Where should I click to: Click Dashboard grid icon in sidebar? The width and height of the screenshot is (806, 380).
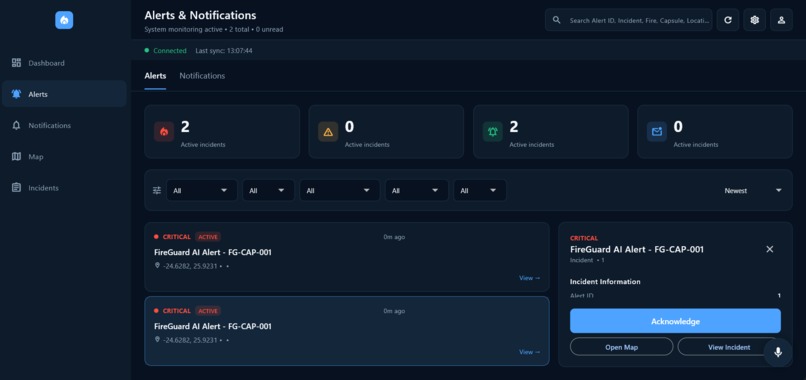coord(16,63)
